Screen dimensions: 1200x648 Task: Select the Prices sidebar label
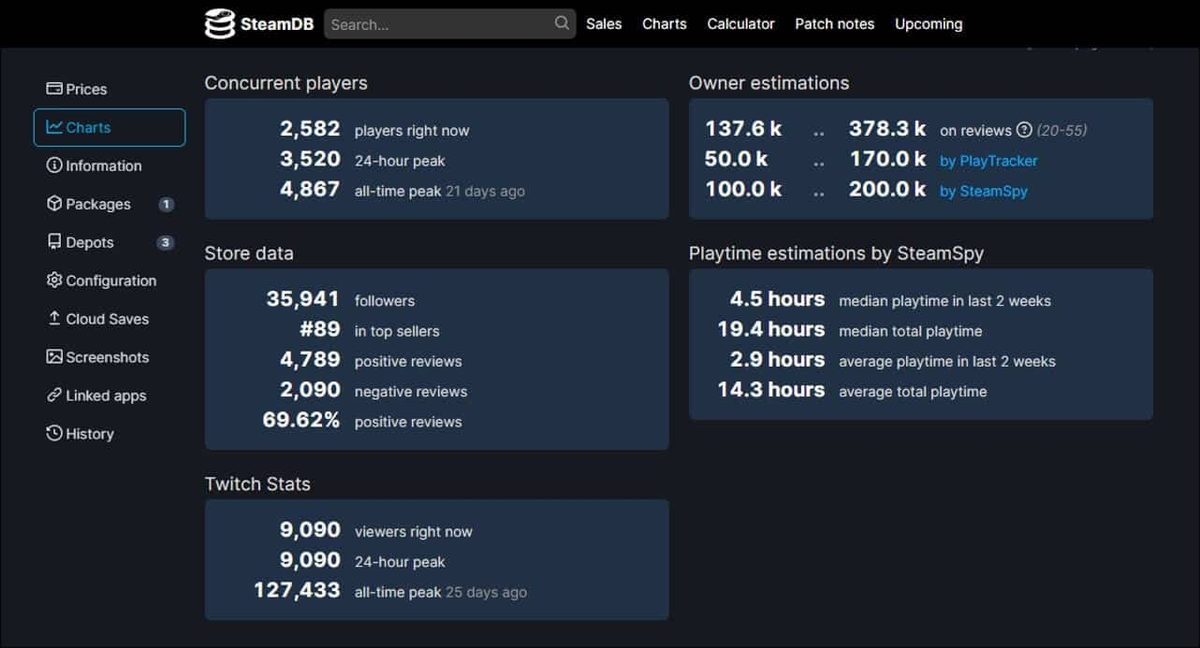click(x=86, y=89)
